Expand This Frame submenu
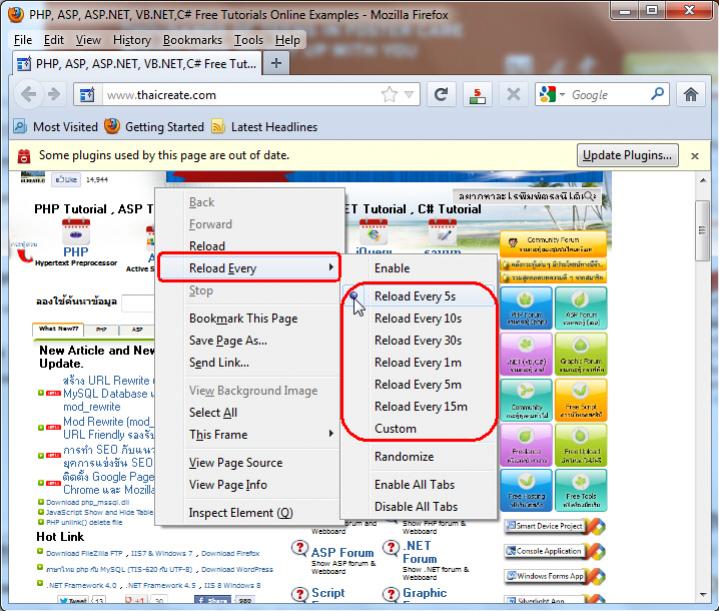719x611 pixels. (249, 434)
